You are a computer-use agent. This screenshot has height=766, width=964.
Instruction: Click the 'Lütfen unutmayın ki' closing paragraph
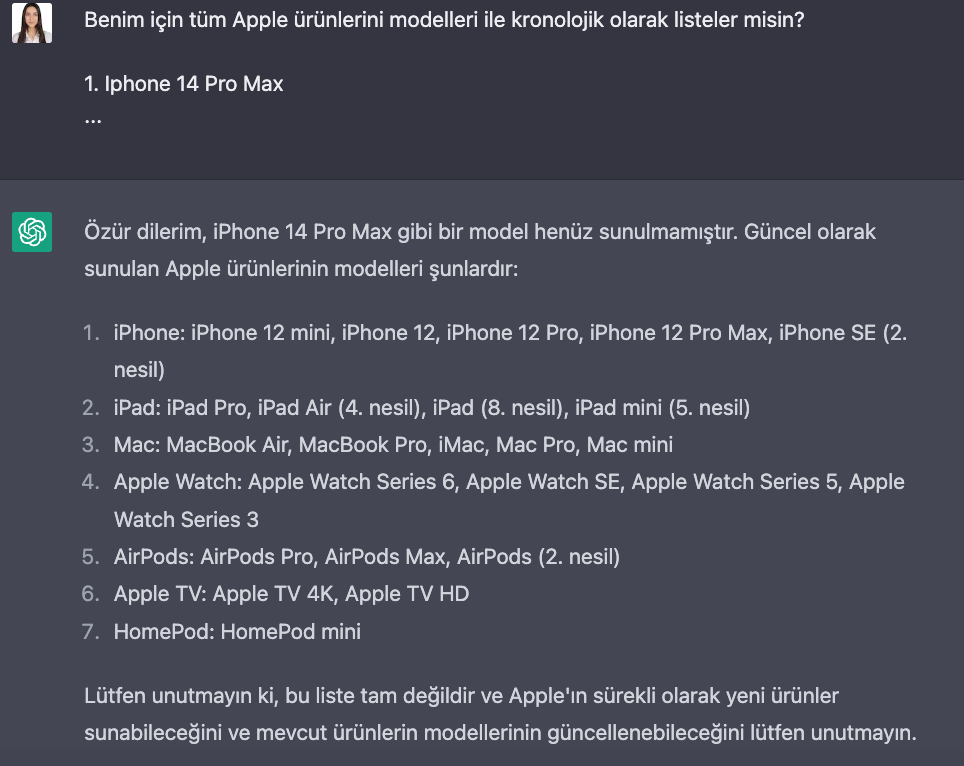[x=500, y=714]
